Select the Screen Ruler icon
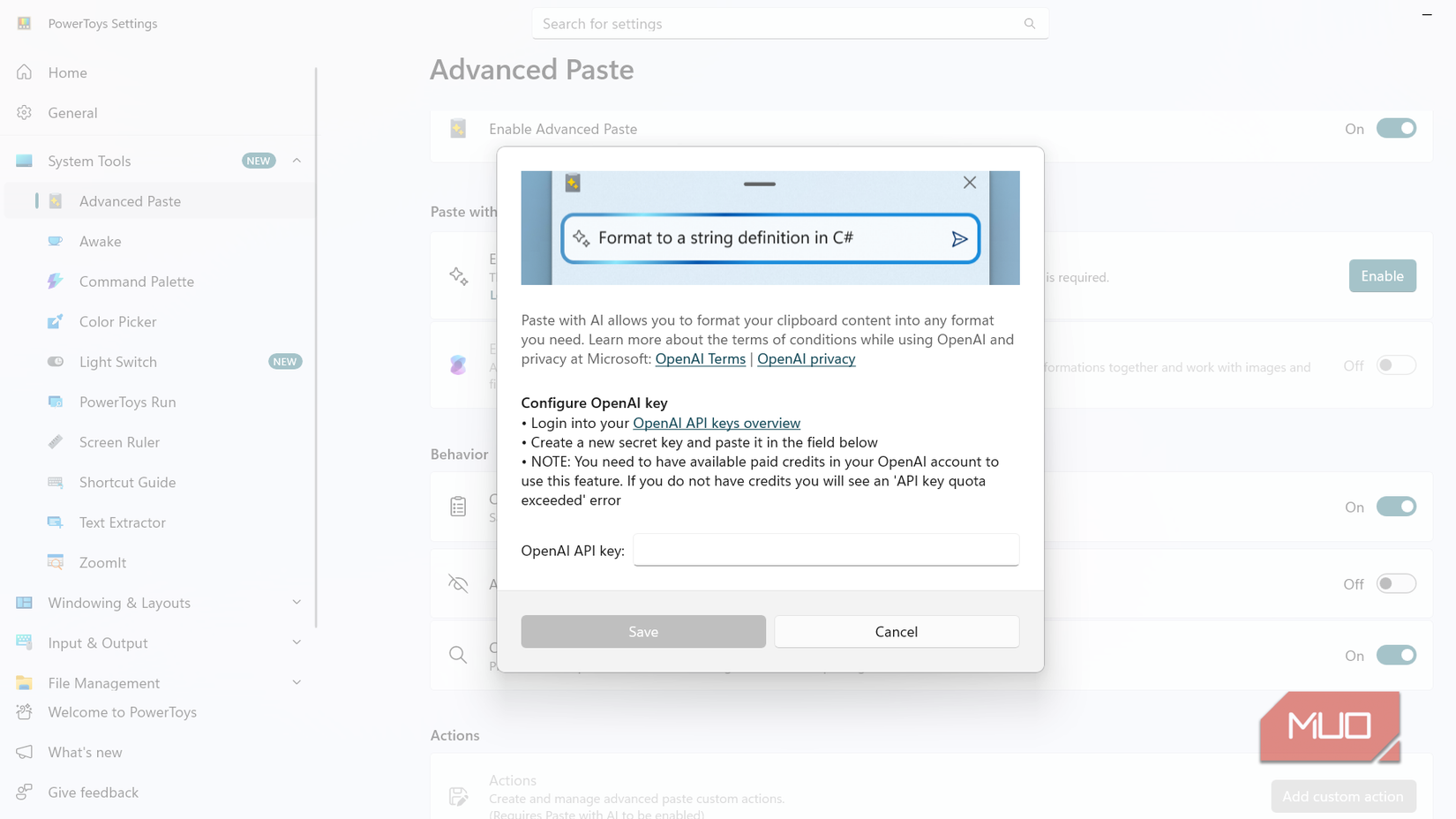 click(x=55, y=442)
